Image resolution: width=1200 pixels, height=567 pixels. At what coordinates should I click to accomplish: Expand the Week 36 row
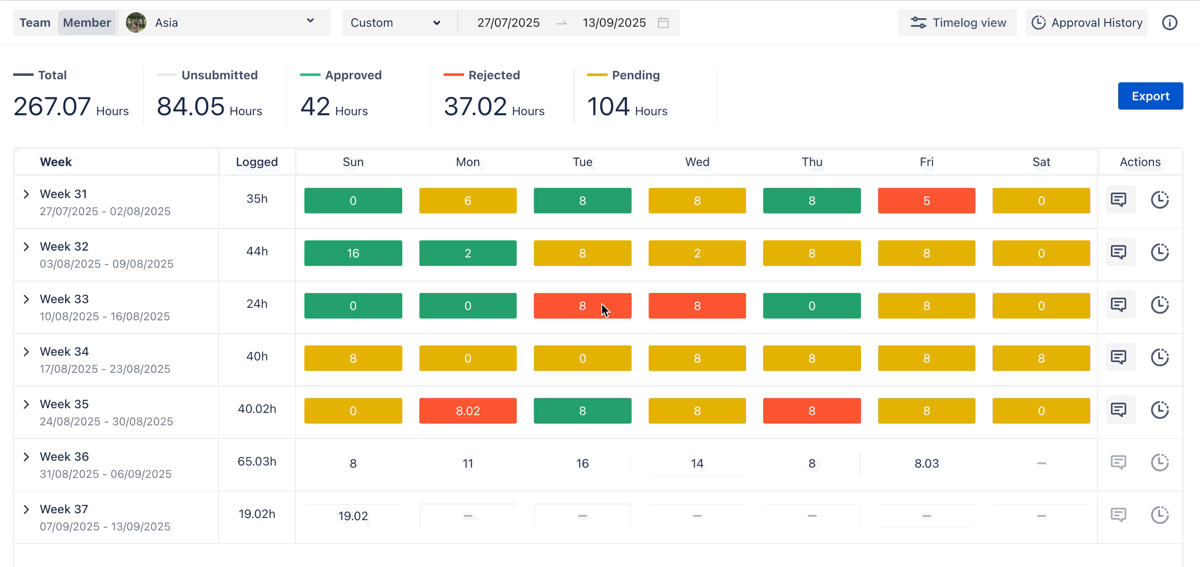[26, 457]
